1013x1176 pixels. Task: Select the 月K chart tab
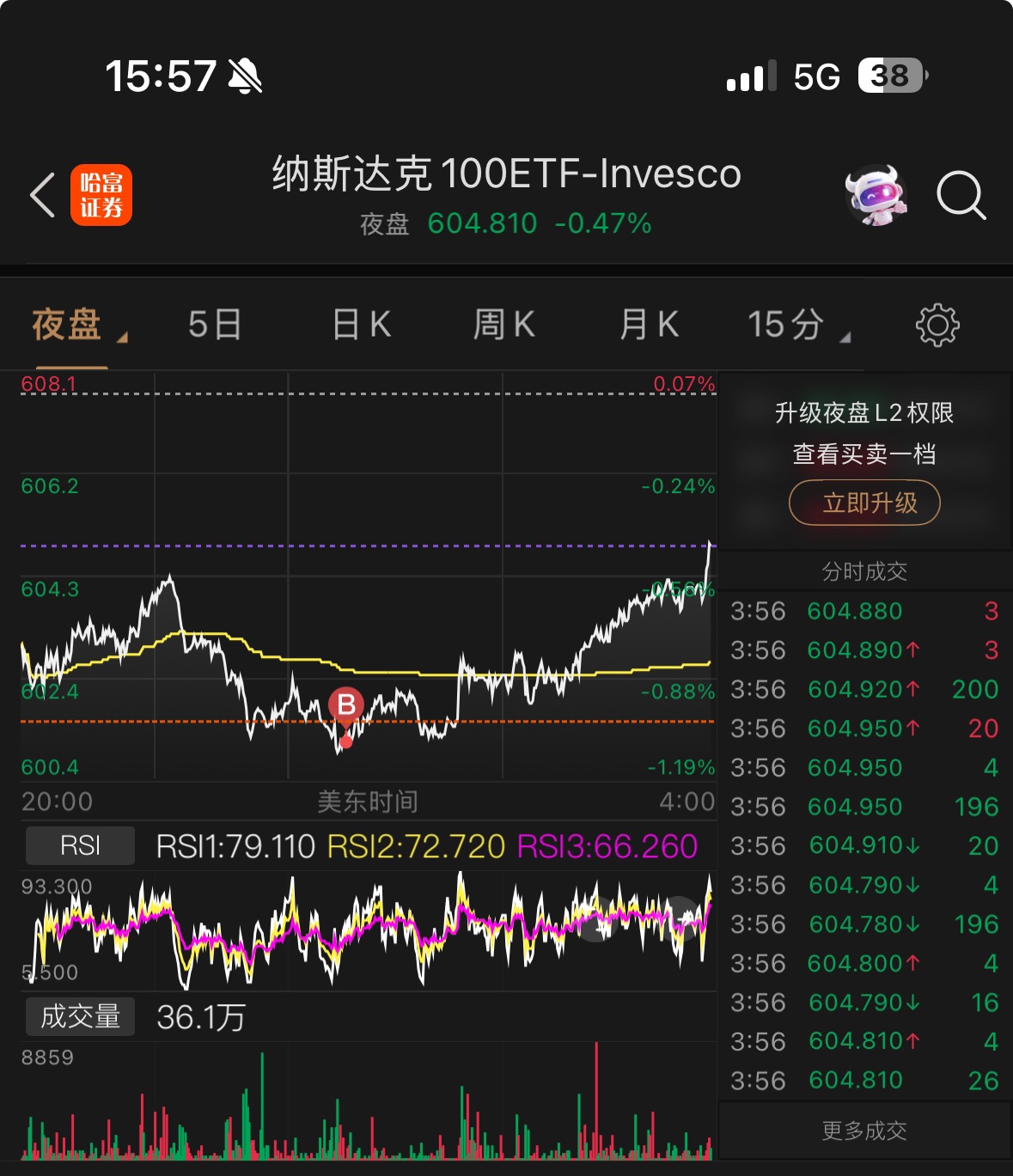point(650,326)
